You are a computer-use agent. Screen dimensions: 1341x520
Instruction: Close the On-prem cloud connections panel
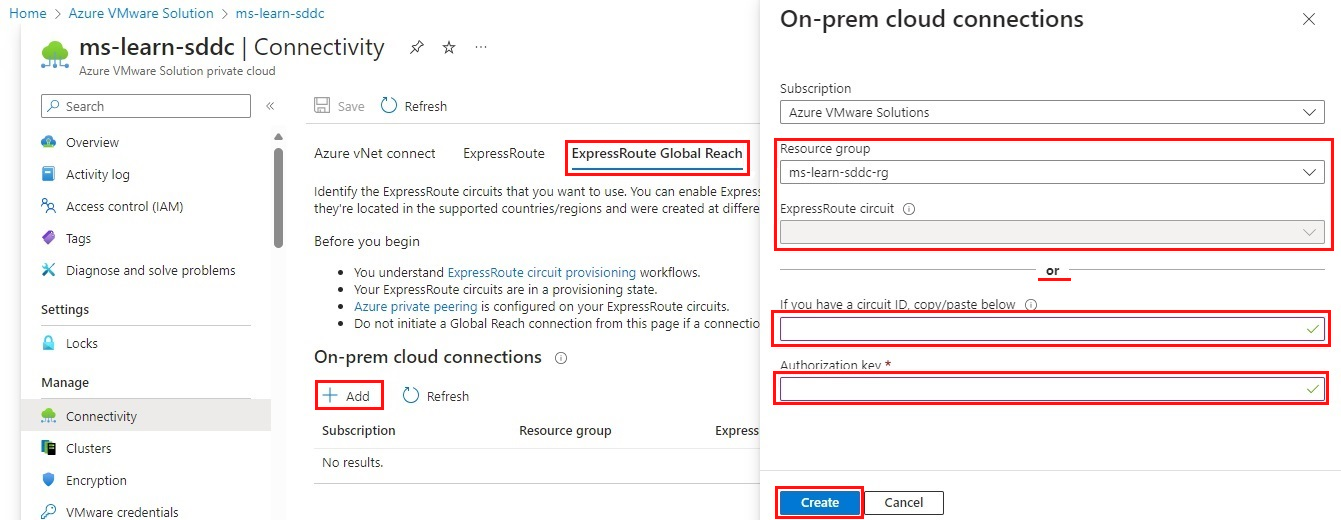click(x=1309, y=19)
